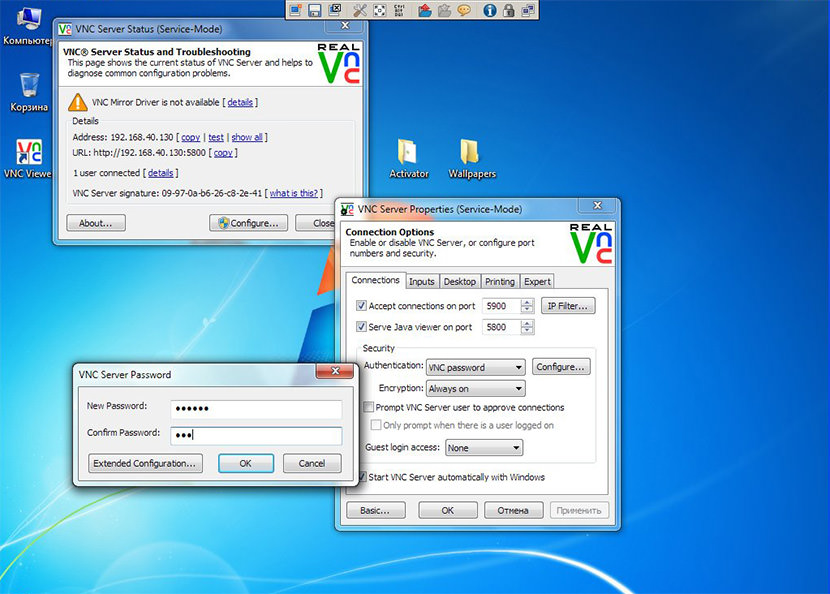Uncheck Accept connections on port checkbox
This screenshot has height=594, width=830.
tap(362, 306)
